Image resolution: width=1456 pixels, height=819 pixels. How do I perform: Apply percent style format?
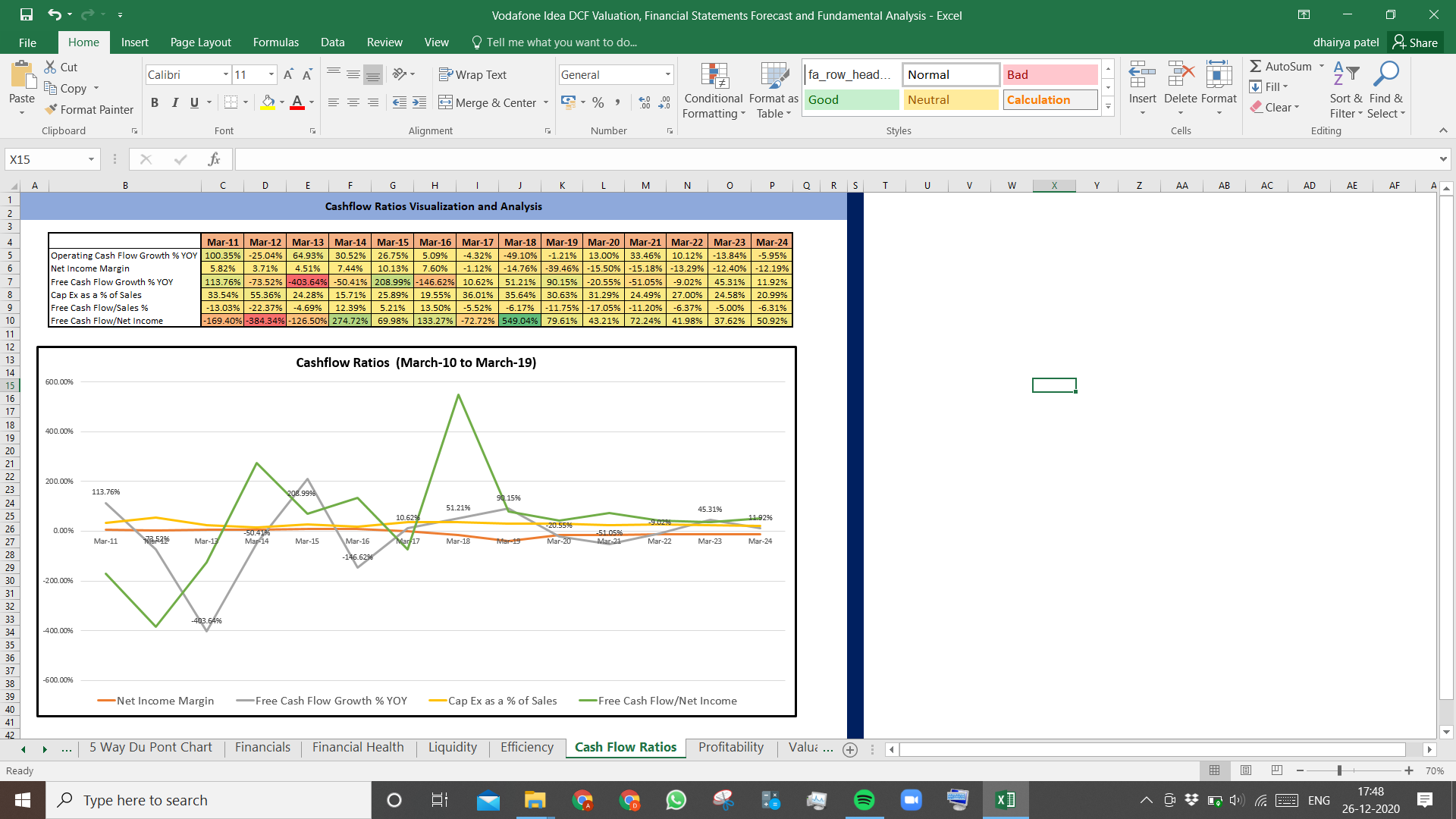[598, 102]
